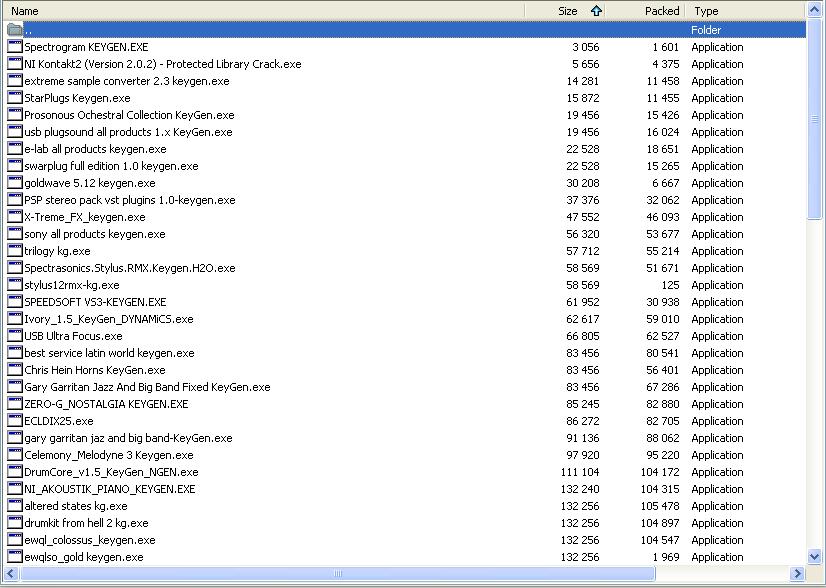Click the best service latin world keygen icon
Viewport: 826px width, 588px height.
point(15,352)
